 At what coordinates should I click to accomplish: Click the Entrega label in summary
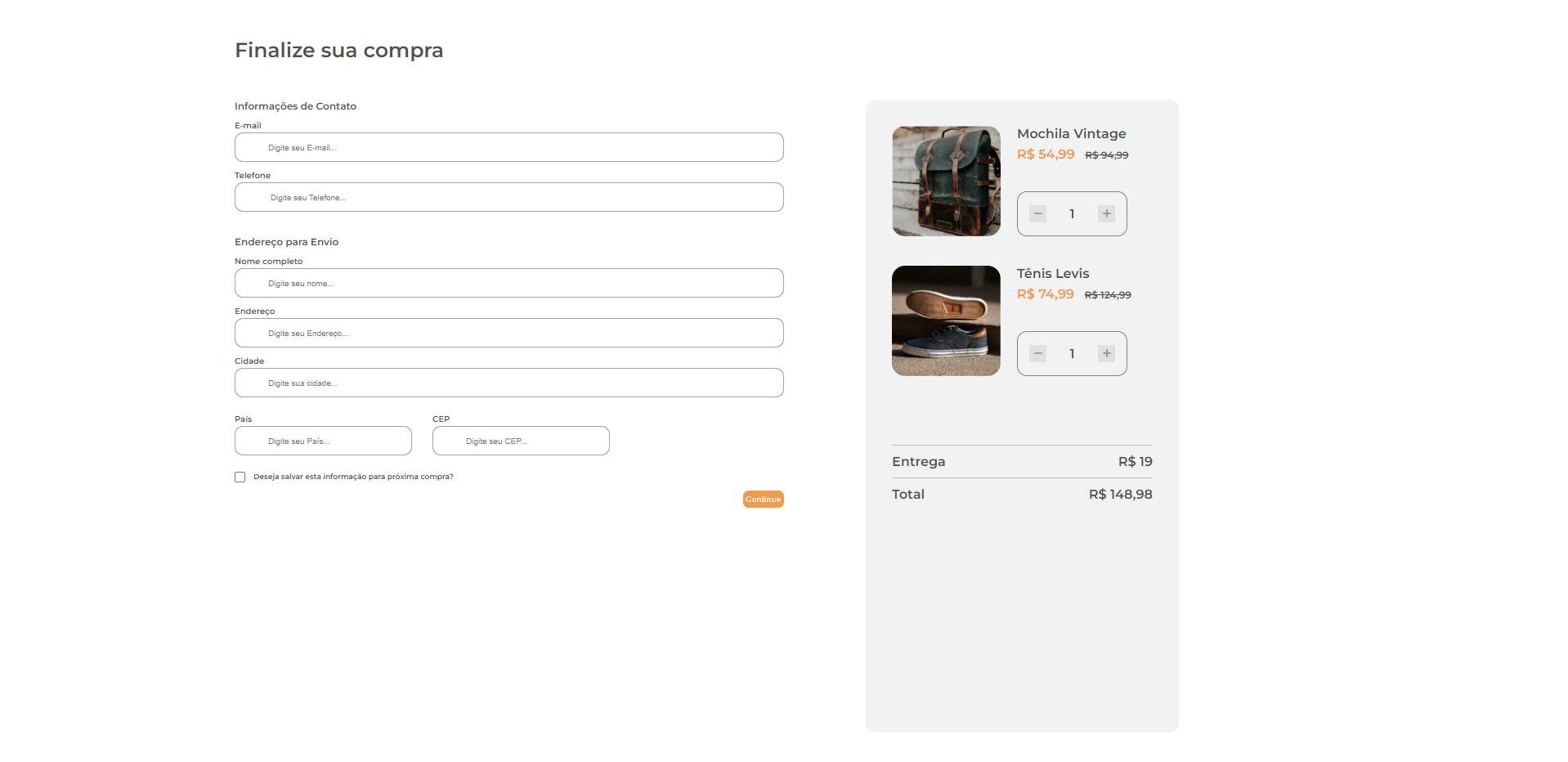click(x=918, y=462)
